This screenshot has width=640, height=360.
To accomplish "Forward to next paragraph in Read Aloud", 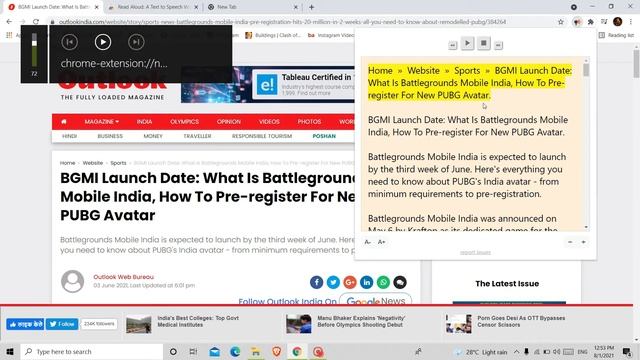I will (498, 45).
